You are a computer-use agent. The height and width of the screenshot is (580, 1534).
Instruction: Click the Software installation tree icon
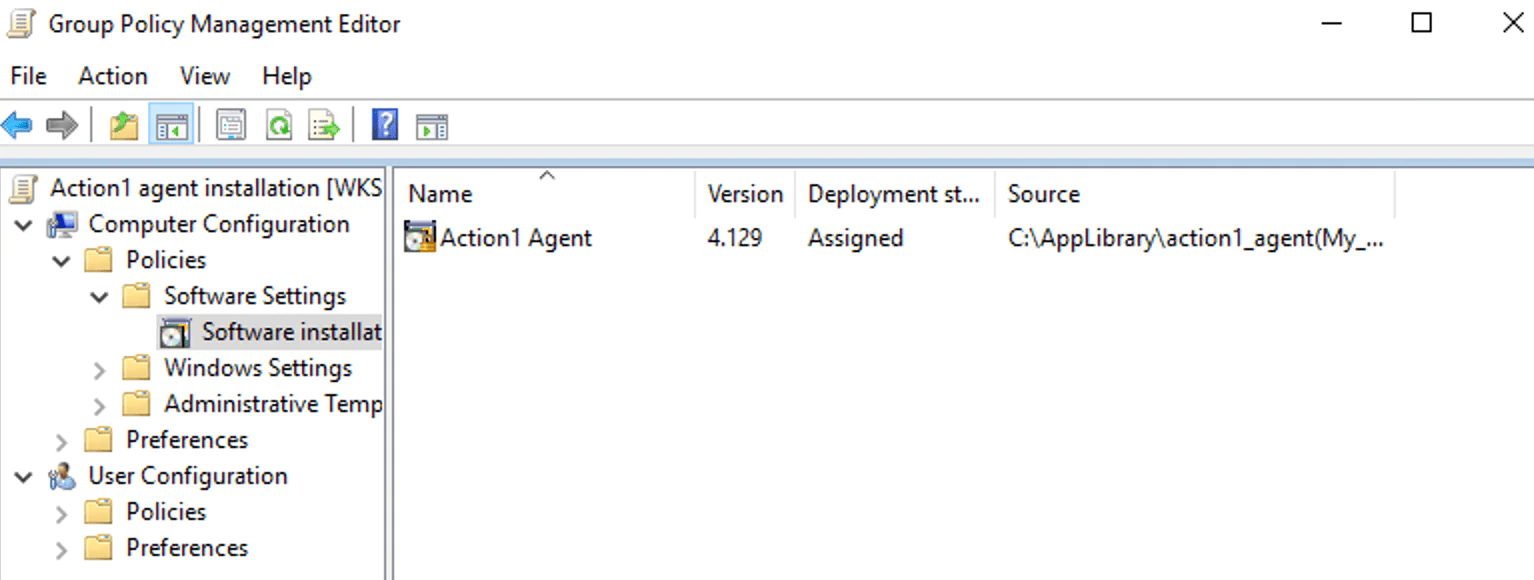(176, 333)
